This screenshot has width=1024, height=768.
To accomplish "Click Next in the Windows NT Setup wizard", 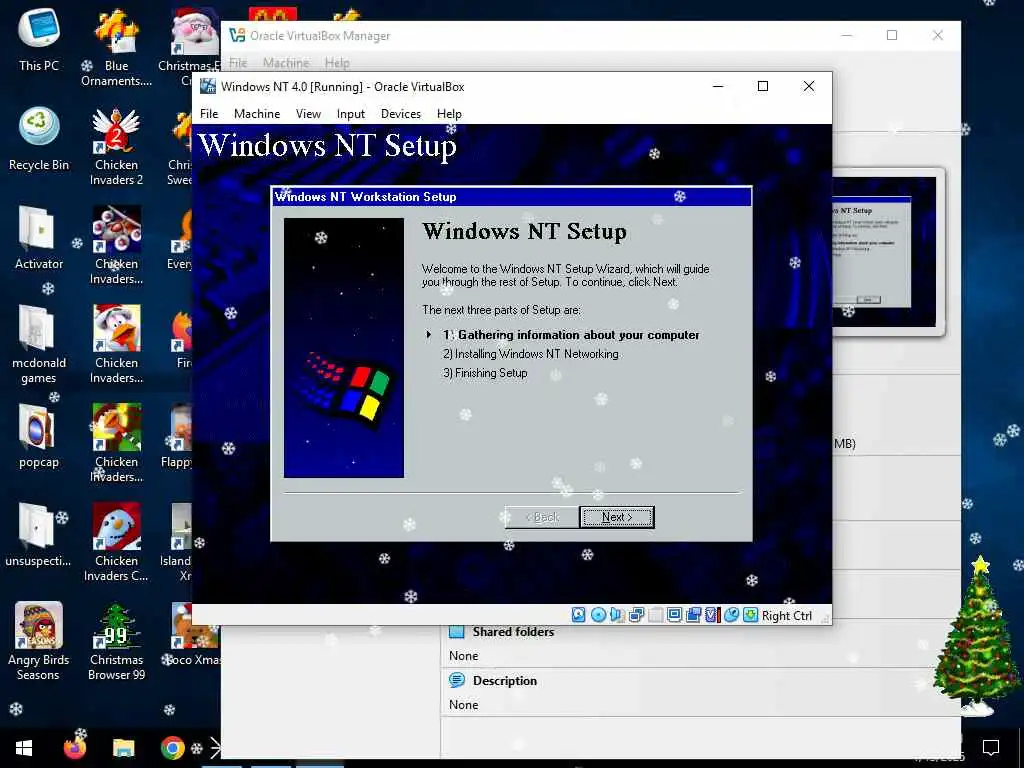I will pos(617,517).
